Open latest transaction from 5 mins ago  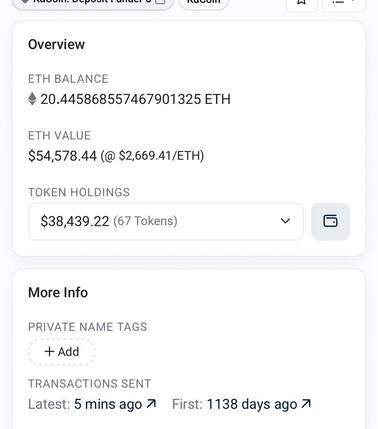(107, 404)
